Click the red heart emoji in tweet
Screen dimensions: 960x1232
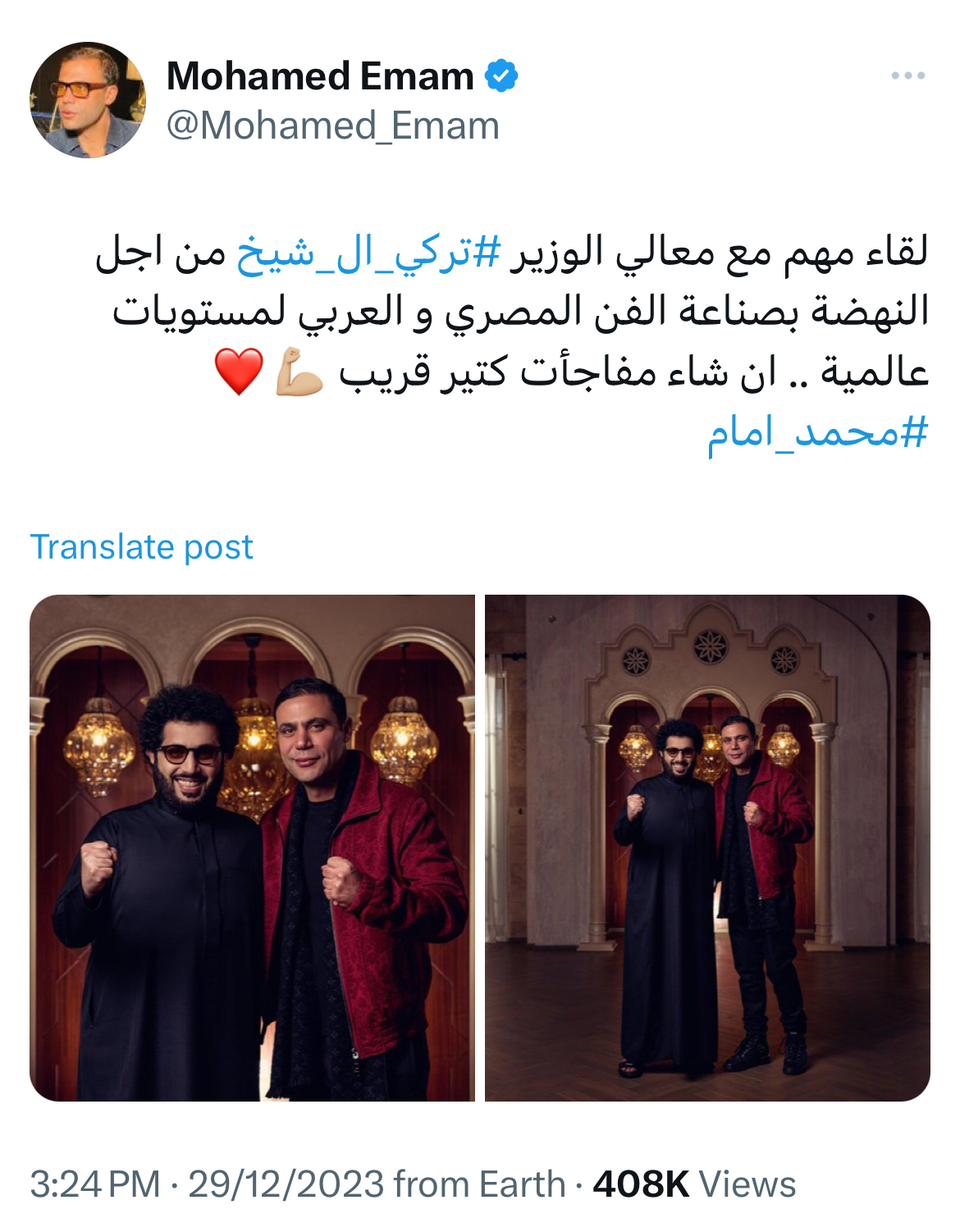pyautogui.click(x=239, y=372)
